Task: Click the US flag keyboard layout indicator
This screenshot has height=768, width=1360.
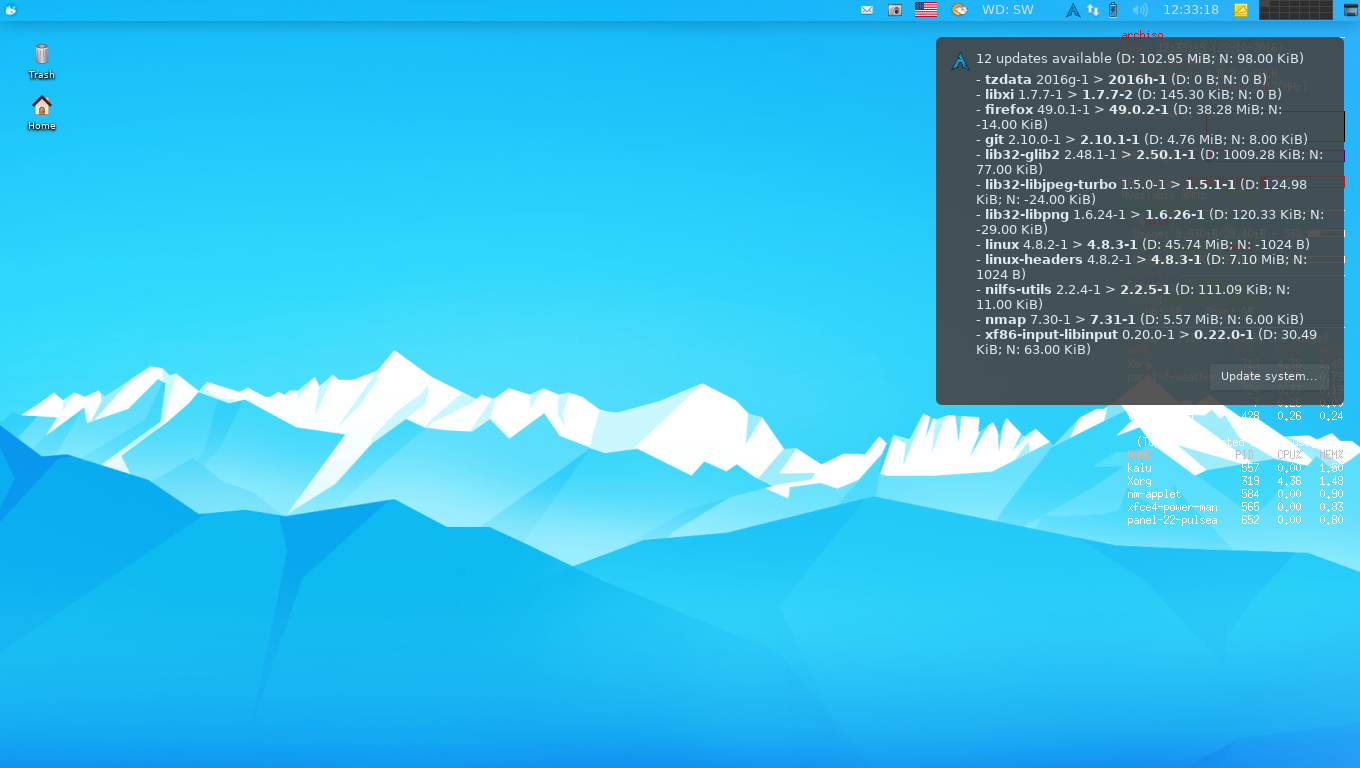Action: (926, 10)
